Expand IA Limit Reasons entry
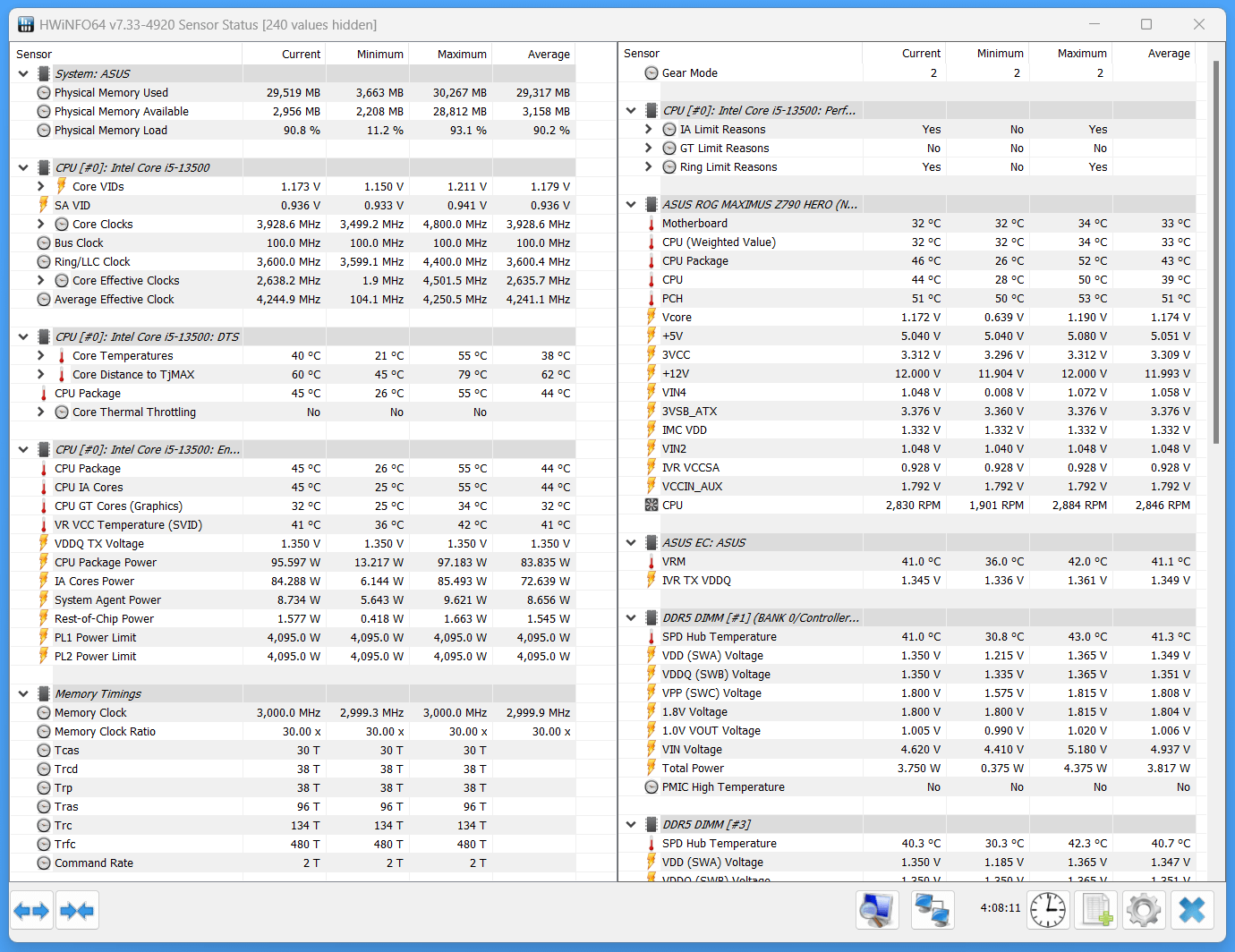The image size is (1235, 952). click(x=649, y=129)
